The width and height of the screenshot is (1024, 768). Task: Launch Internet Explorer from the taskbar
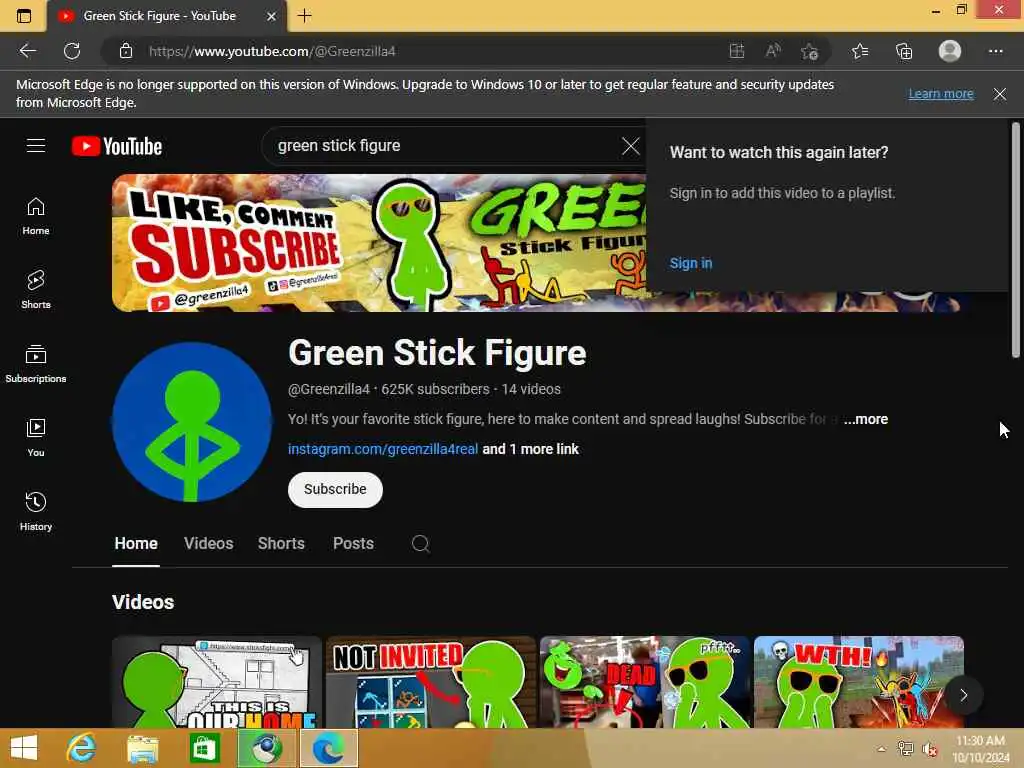pos(82,748)
